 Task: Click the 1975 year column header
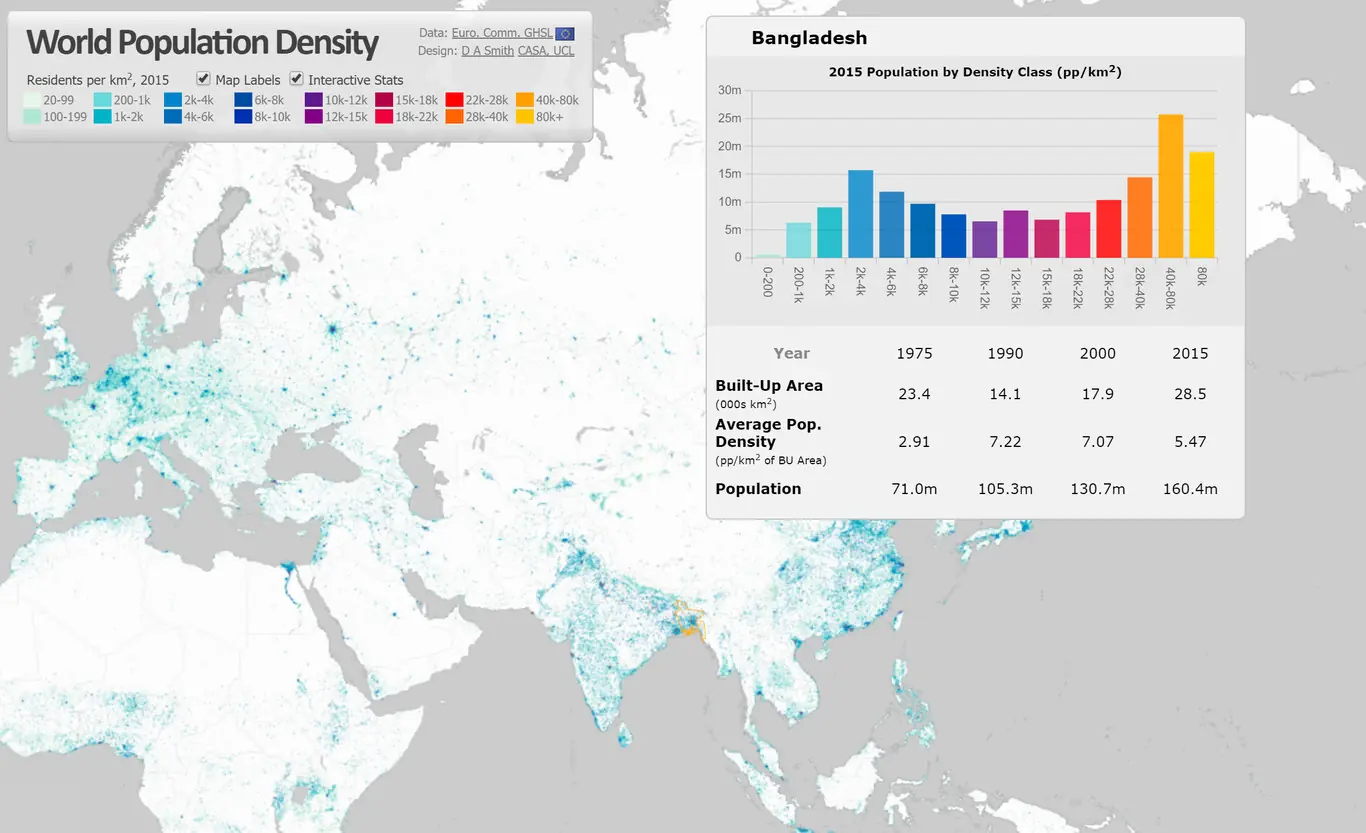914,353
